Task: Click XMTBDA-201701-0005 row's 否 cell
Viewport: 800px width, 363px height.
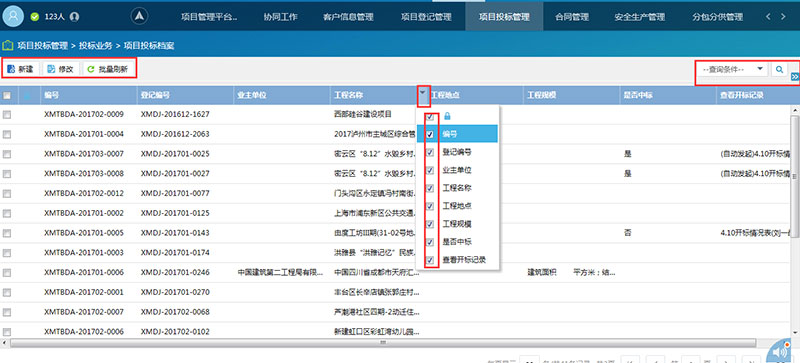Action: [x=628, y=233]
